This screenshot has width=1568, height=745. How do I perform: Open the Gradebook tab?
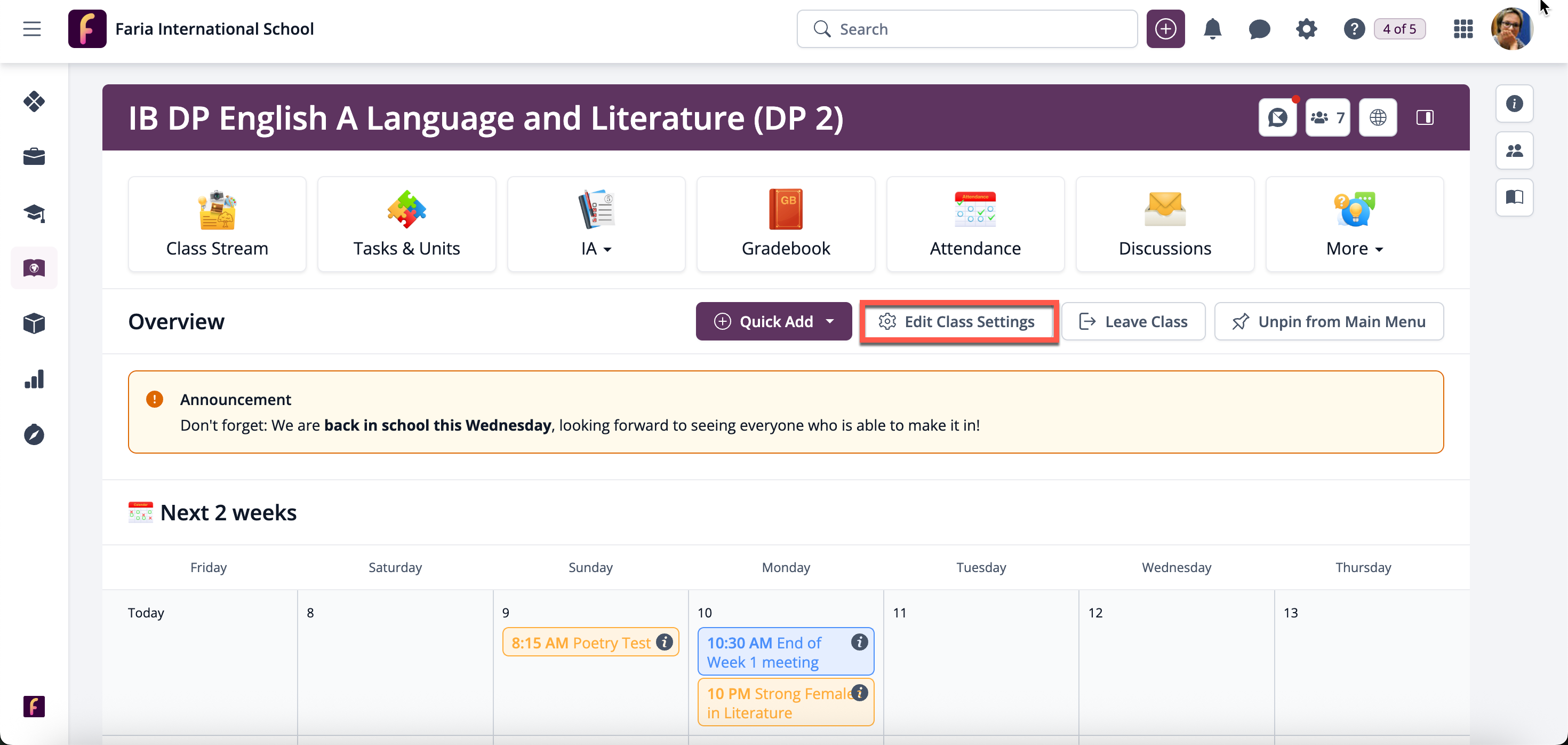point(785,224)
